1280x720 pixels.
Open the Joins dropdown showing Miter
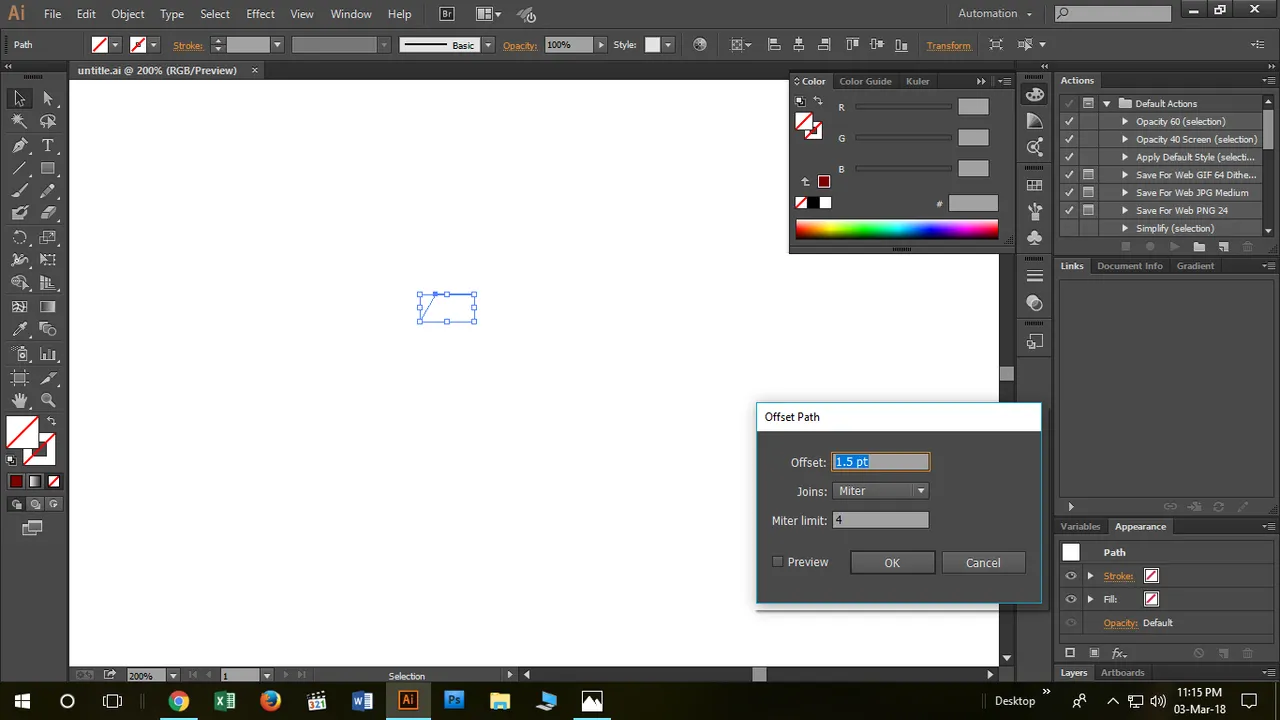click(880, 491)
